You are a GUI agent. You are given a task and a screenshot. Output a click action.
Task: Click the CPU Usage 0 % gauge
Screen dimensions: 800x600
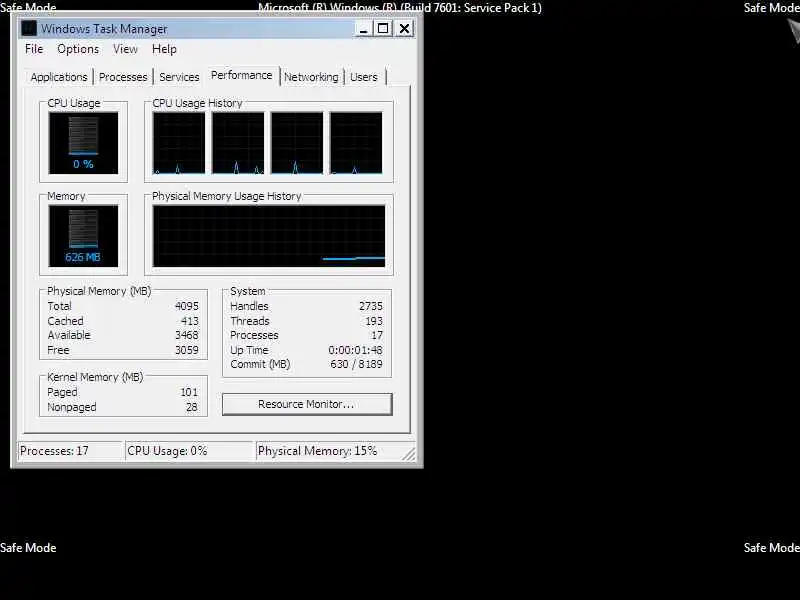pos(83,143)
